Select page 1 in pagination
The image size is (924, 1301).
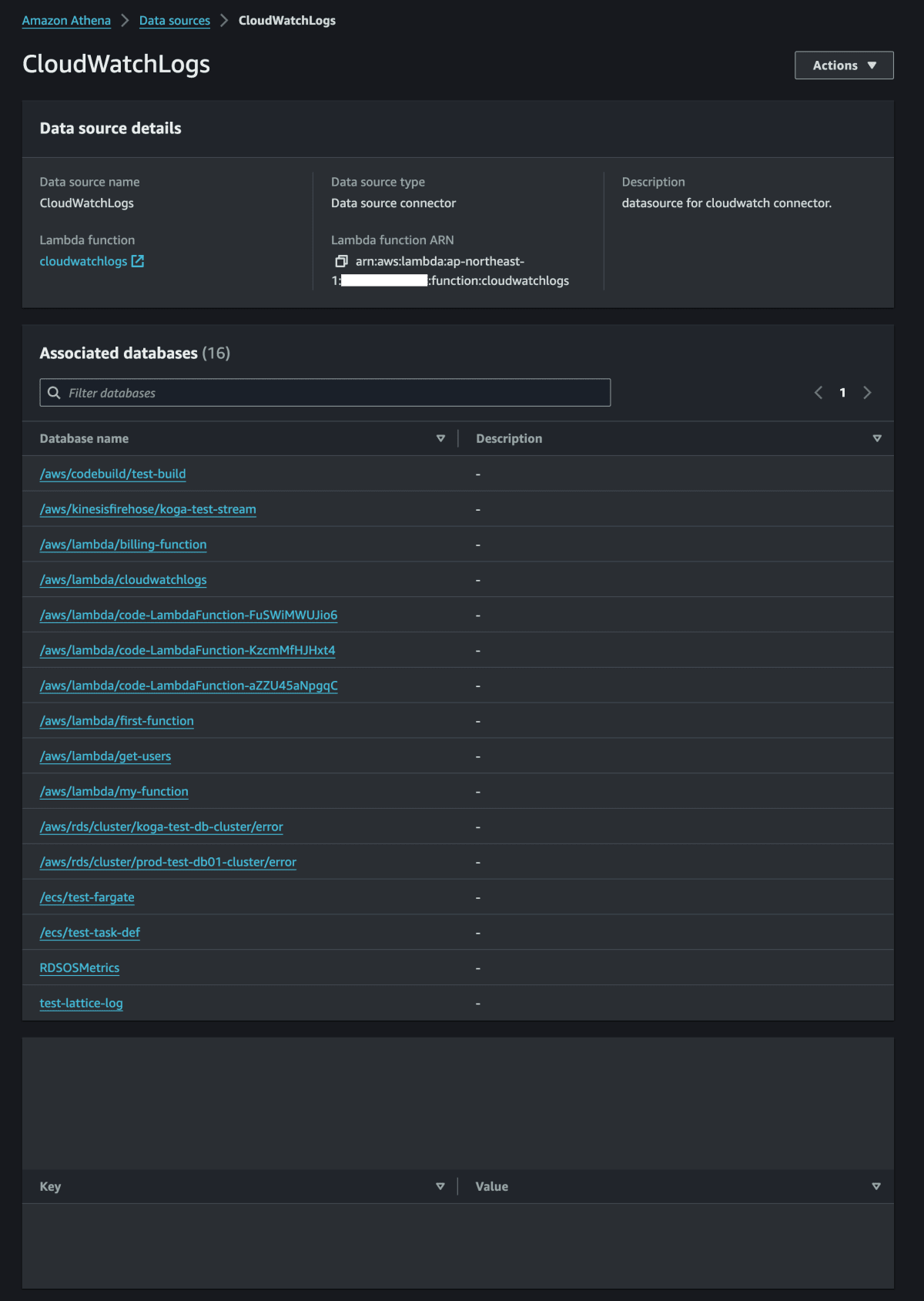[842, 393]
